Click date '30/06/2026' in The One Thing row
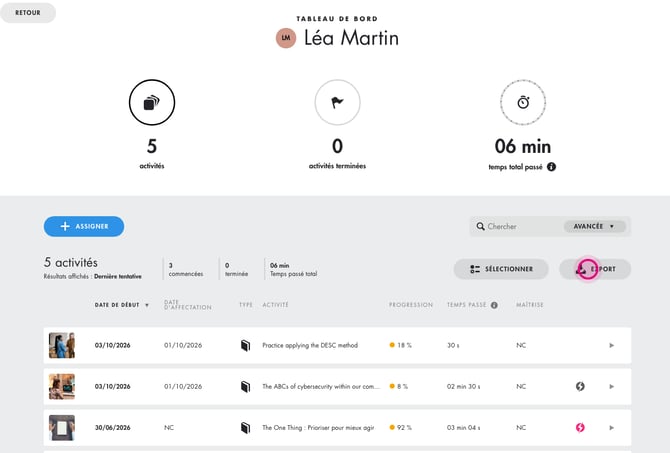 [112, 427]
